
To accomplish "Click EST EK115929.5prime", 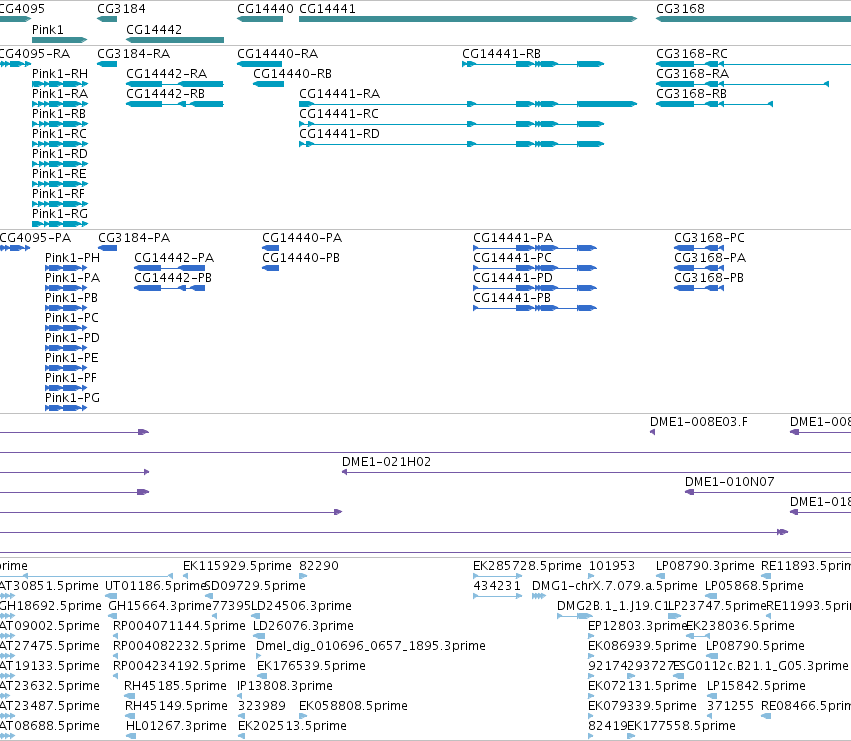I will (237, 566).
